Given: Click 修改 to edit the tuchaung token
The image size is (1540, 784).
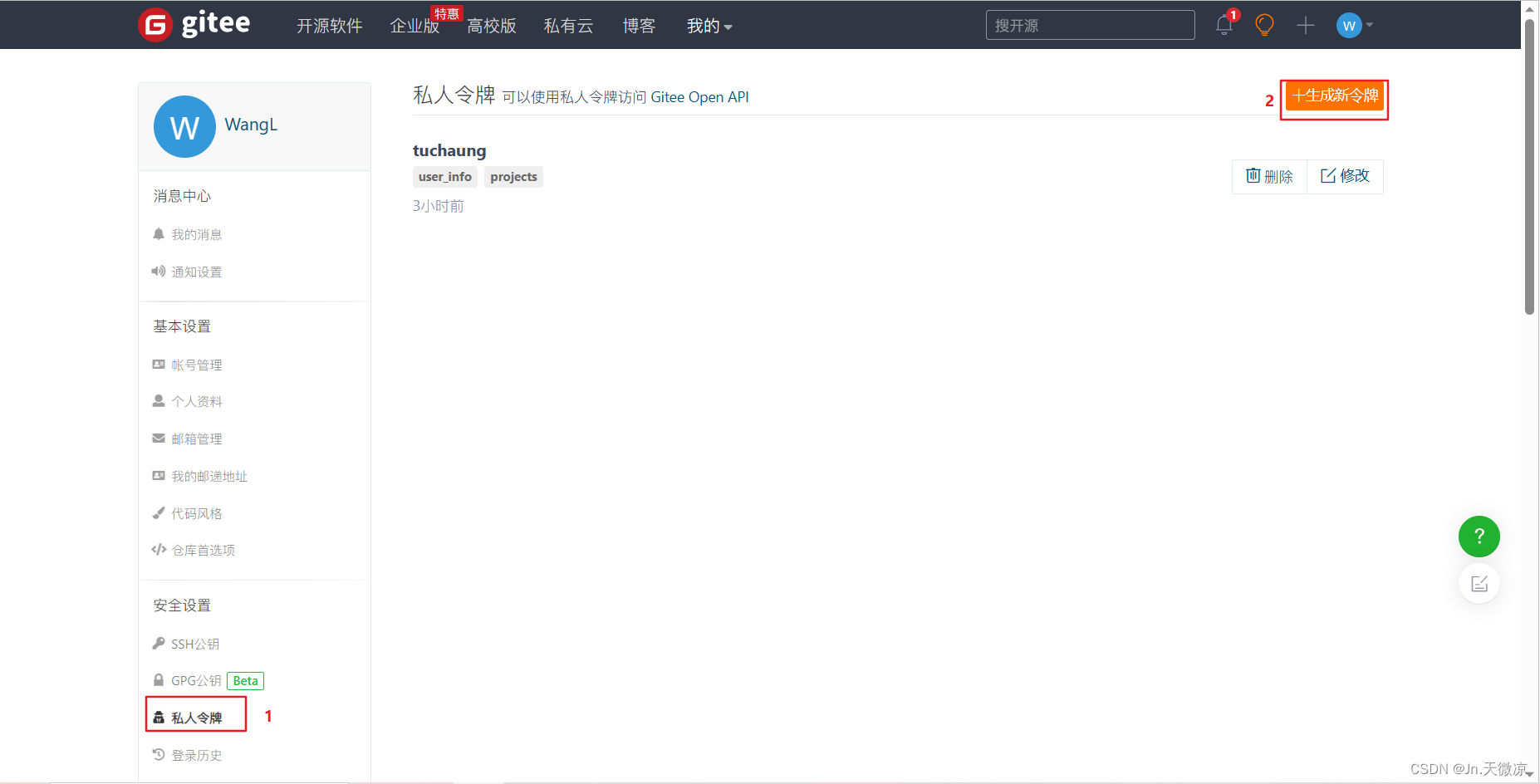Looking at the screenshot, I should [1345, 176].
